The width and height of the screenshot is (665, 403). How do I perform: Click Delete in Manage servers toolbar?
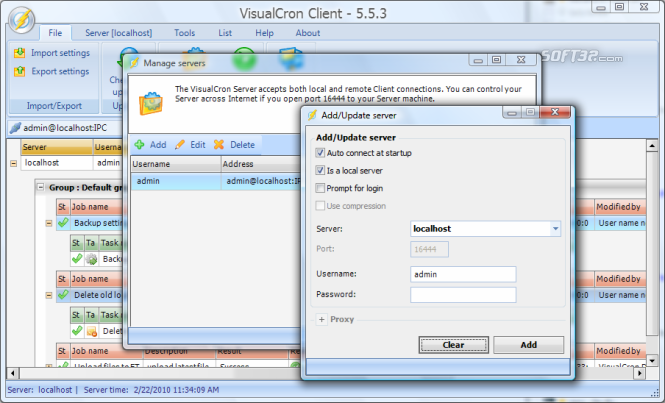pyautogui.click(x=235, y=145)
